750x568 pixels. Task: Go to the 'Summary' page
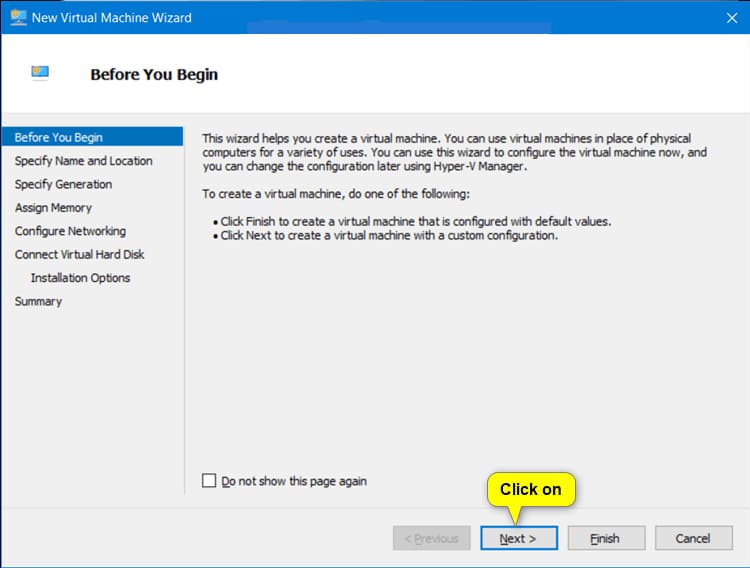(x=38, y=301)
